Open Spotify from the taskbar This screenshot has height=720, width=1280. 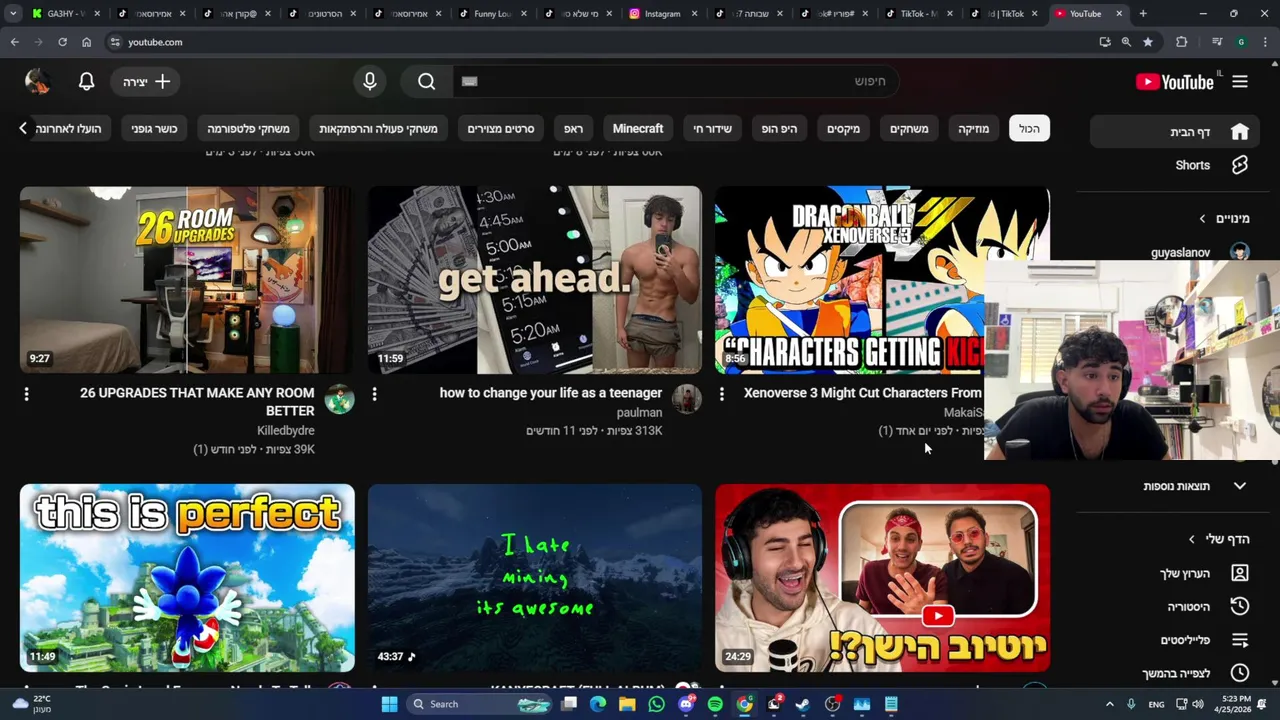[715, 704]
